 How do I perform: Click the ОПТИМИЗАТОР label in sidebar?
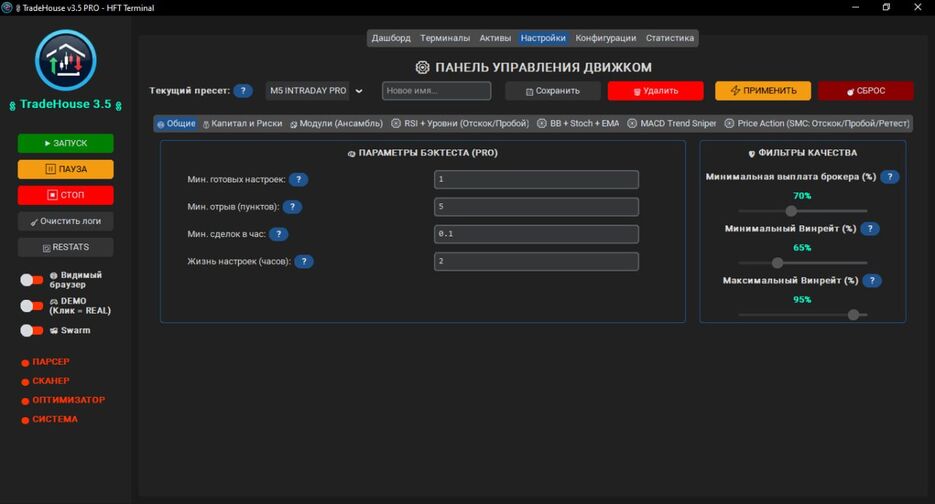click(69, 400)
